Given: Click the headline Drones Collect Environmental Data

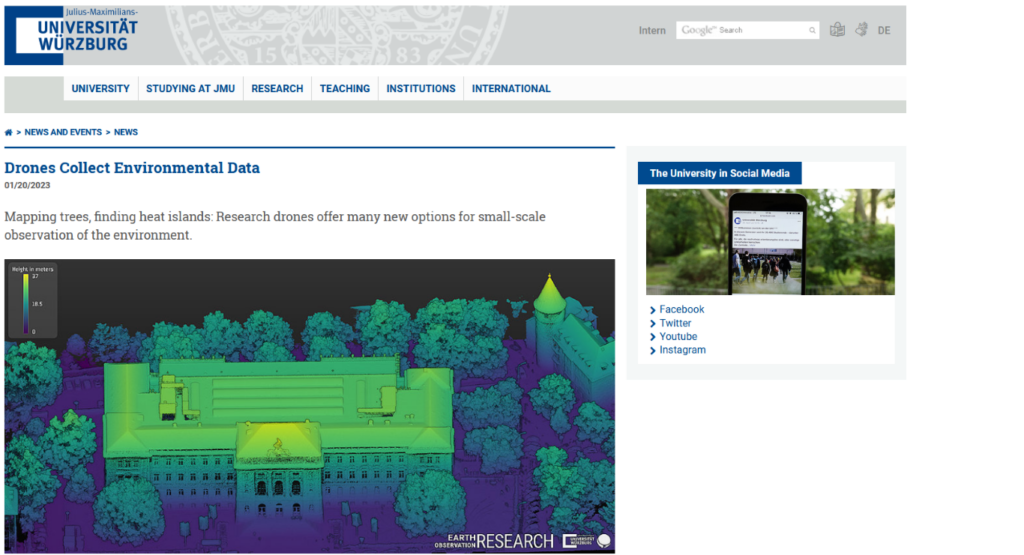Looking at the screenshot, I should (132, 168).
